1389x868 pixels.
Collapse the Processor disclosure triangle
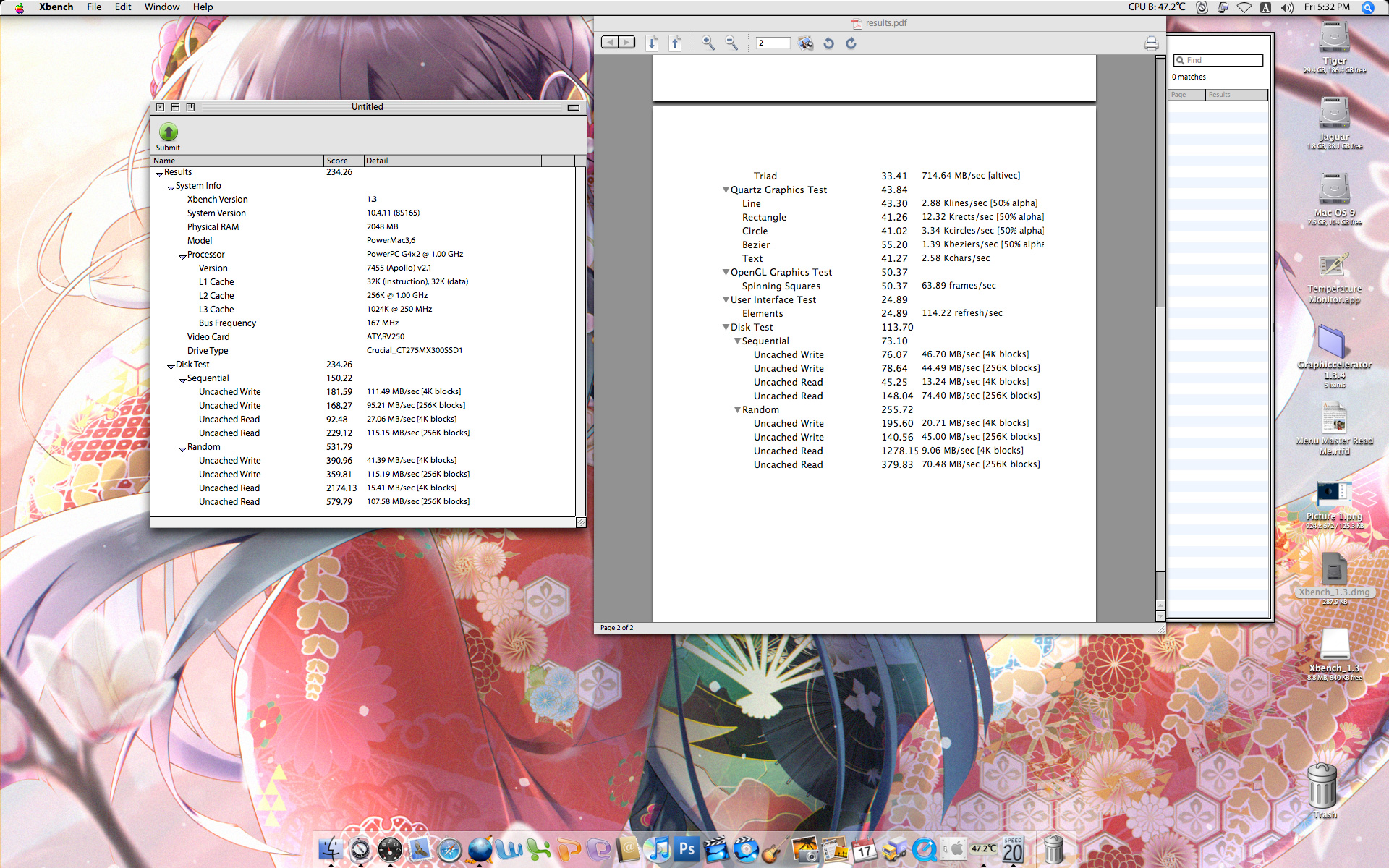pos(182,256)
